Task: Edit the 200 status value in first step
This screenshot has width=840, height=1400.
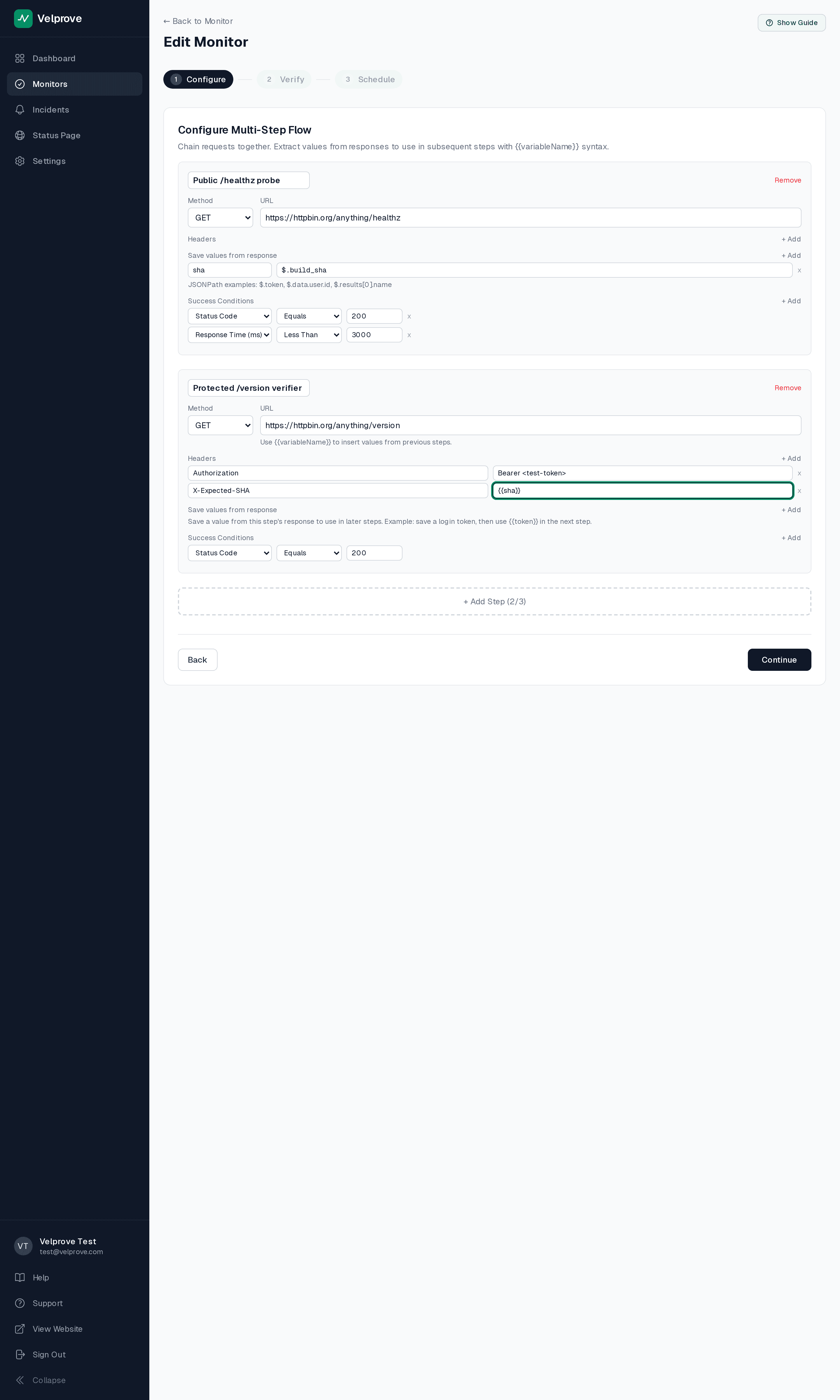Action: coord(374,316)
